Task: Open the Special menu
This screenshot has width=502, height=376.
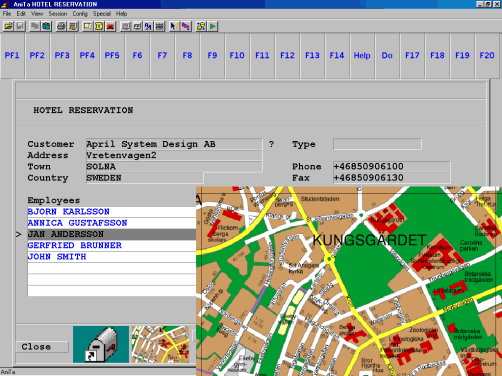Action: pyautogui.click(x=102, y=14)
